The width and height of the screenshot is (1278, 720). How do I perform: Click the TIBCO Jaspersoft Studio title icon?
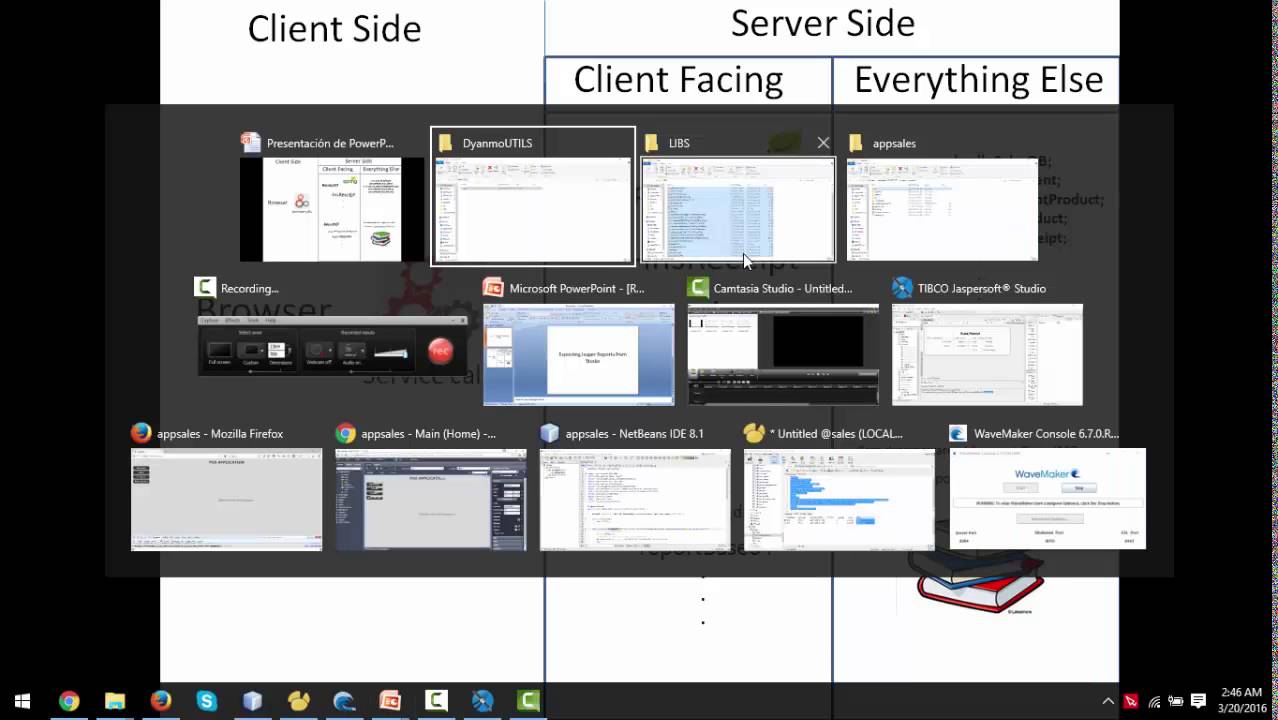[x=902, y=288]
